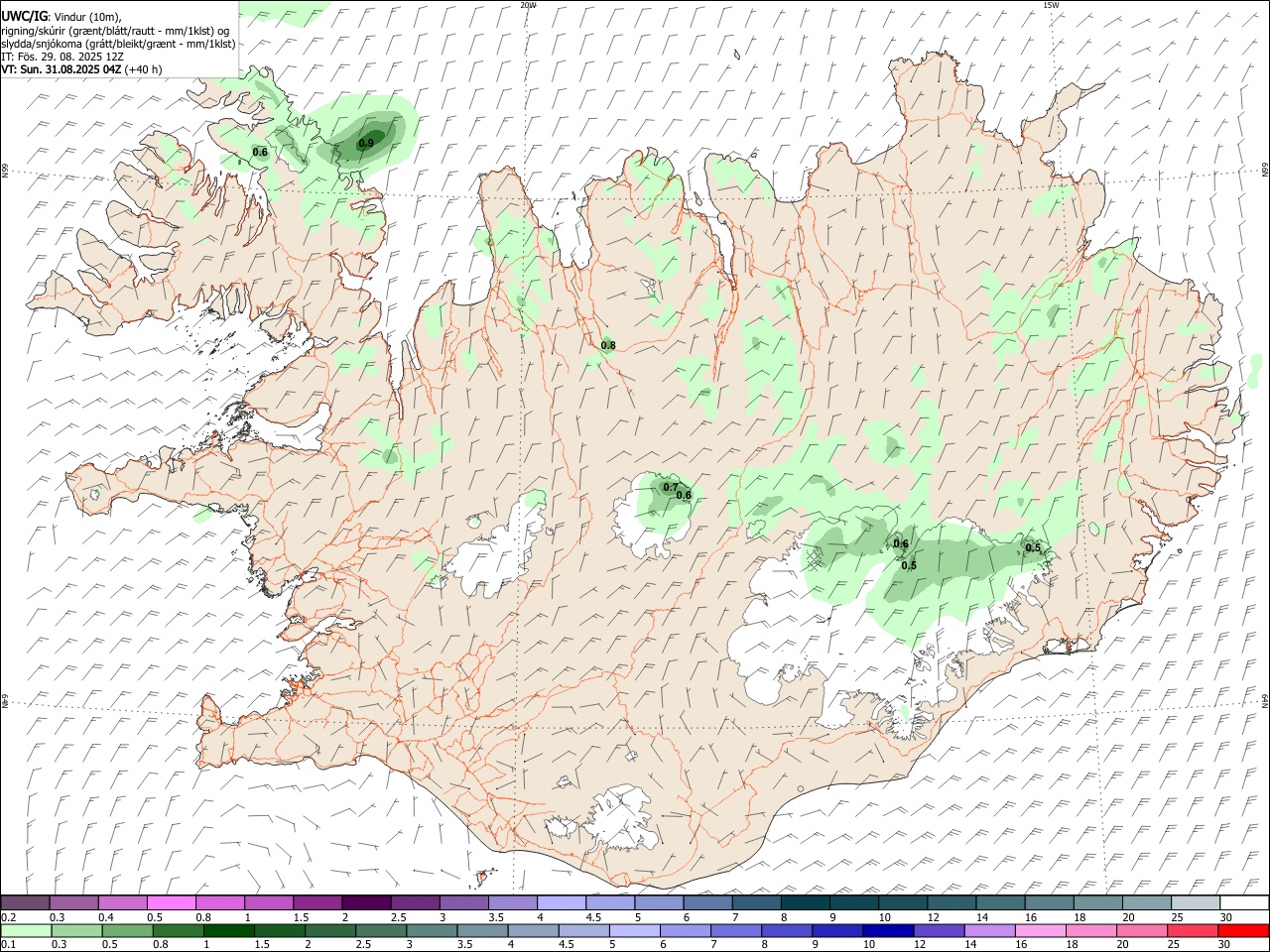The image size is (1270, 952).
Task: Pick the mauve swatch labelled 0.2 in the snow legend
Action: (x=25, y=902)
